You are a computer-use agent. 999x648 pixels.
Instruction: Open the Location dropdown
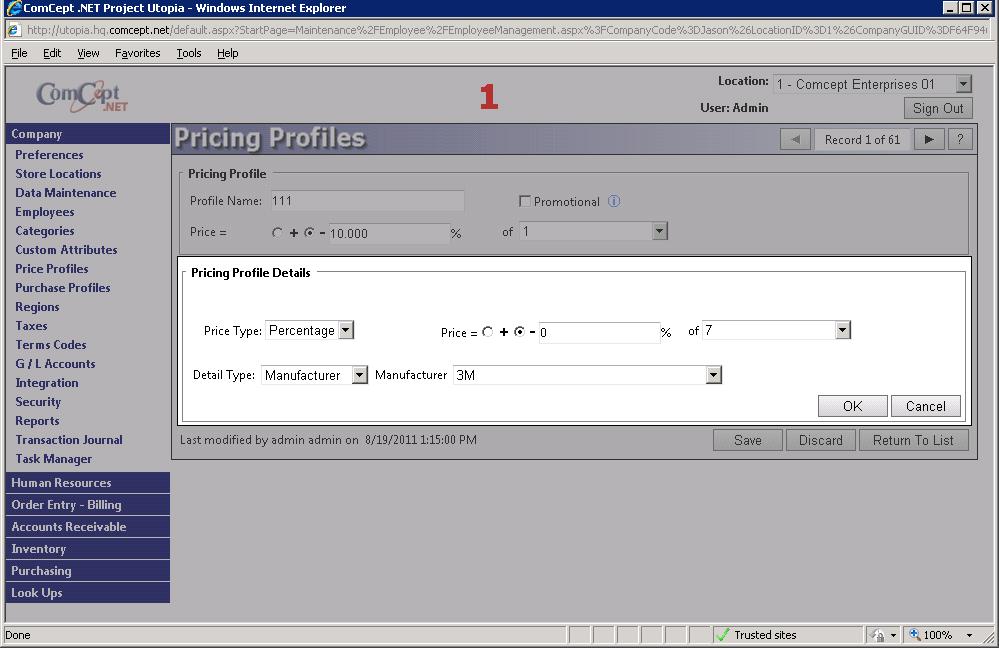[x=963, y=85]
